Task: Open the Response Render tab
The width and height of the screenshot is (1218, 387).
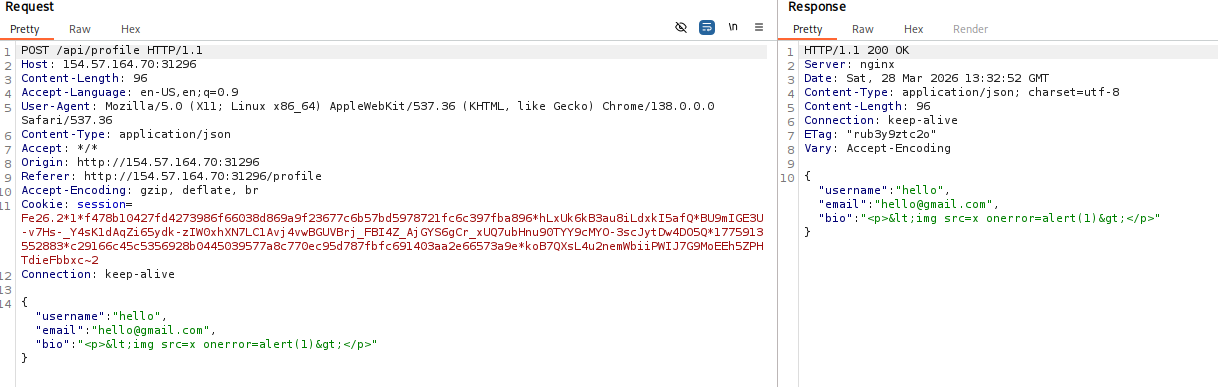Action: coord(970,30)
